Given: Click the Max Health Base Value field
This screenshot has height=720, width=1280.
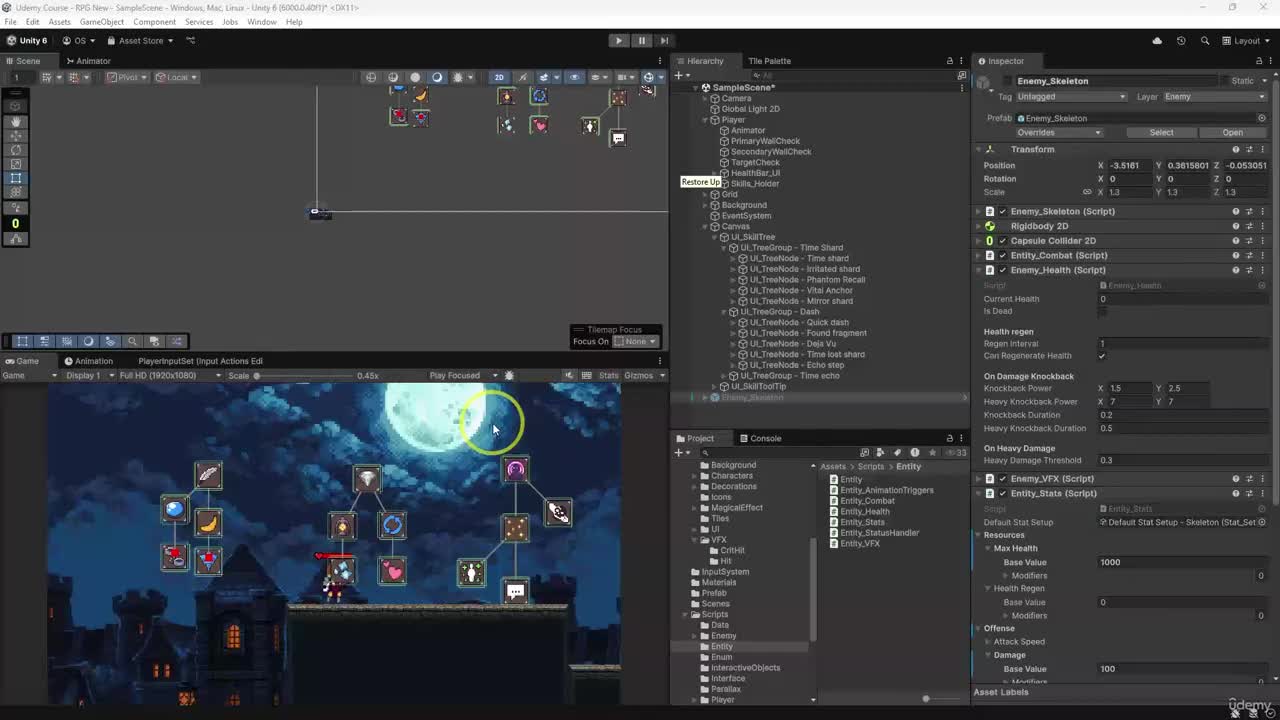Looking at the screenshot, I should [1183, 562].
